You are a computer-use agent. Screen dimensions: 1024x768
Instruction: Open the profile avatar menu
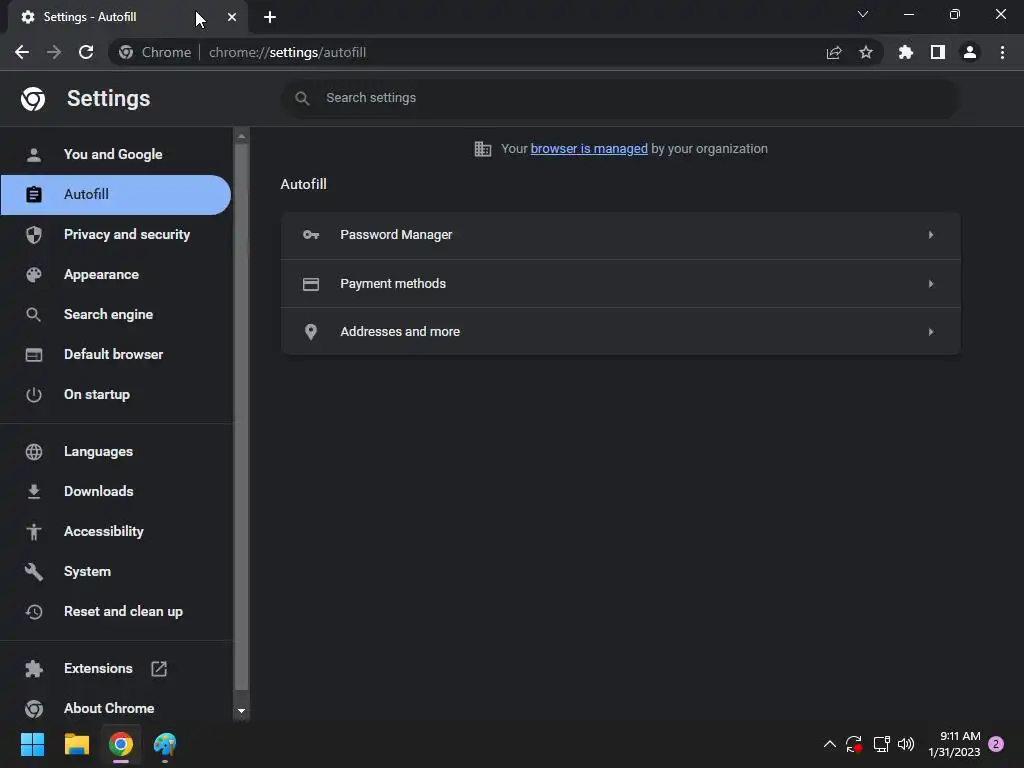970,52
